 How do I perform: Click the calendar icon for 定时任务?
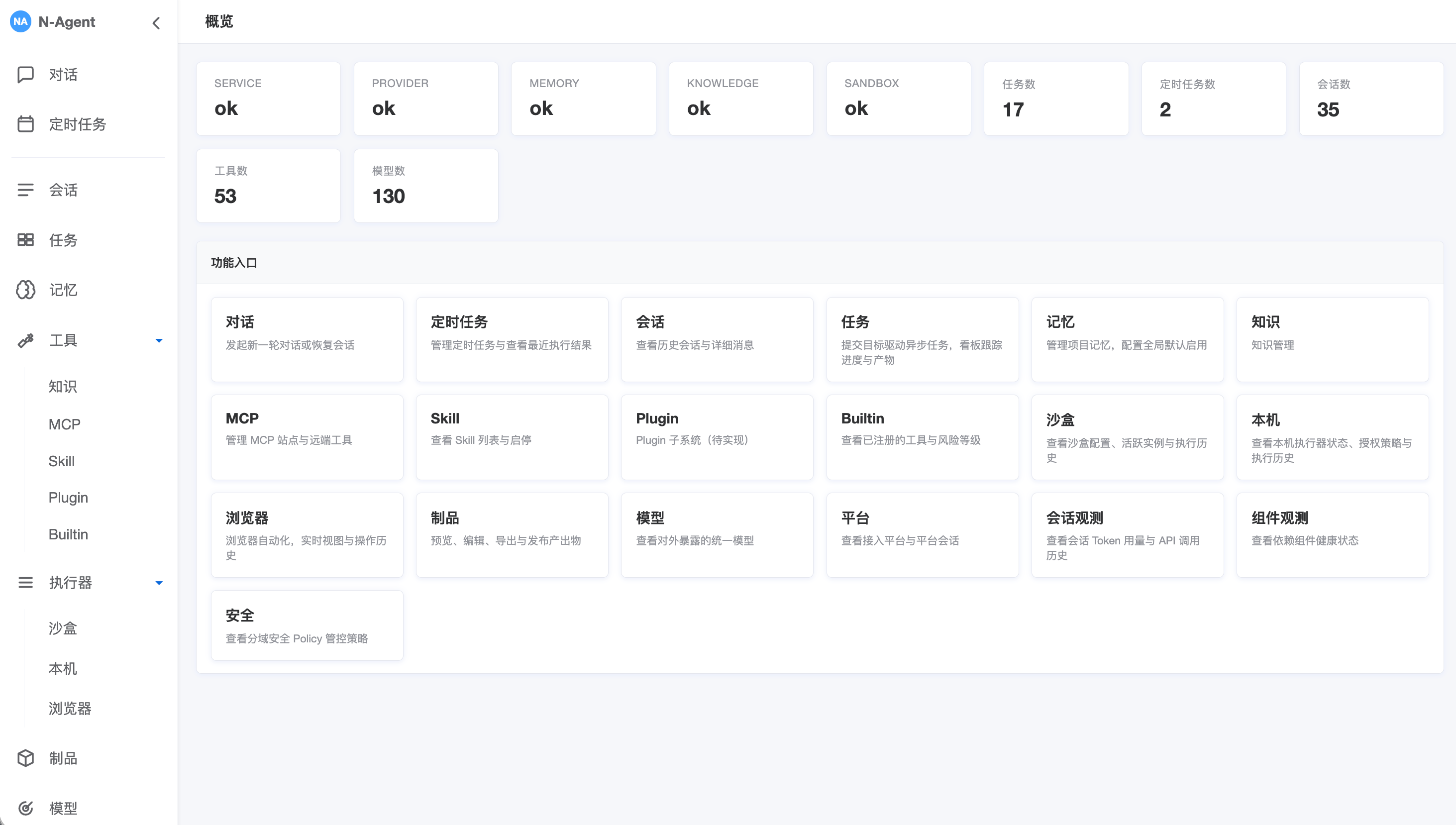point(25,124)
